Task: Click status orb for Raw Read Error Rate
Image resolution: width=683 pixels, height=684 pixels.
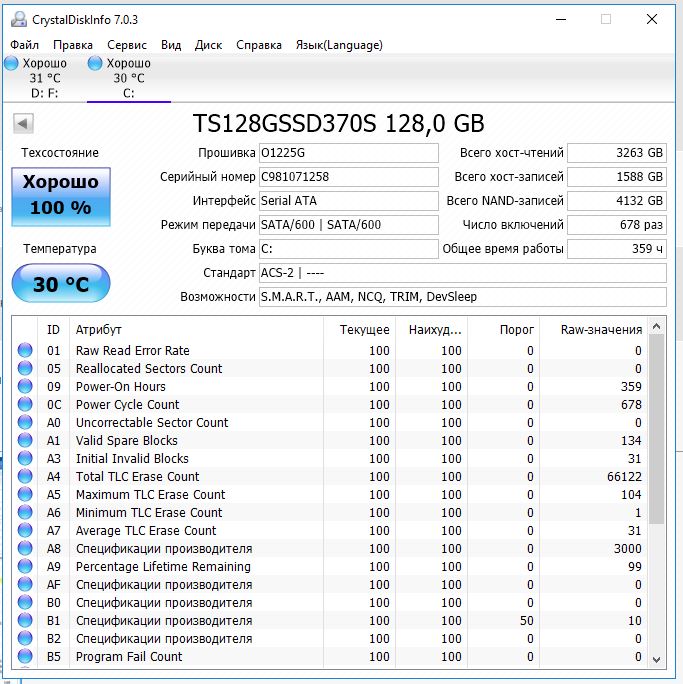Action: point(25,350)
